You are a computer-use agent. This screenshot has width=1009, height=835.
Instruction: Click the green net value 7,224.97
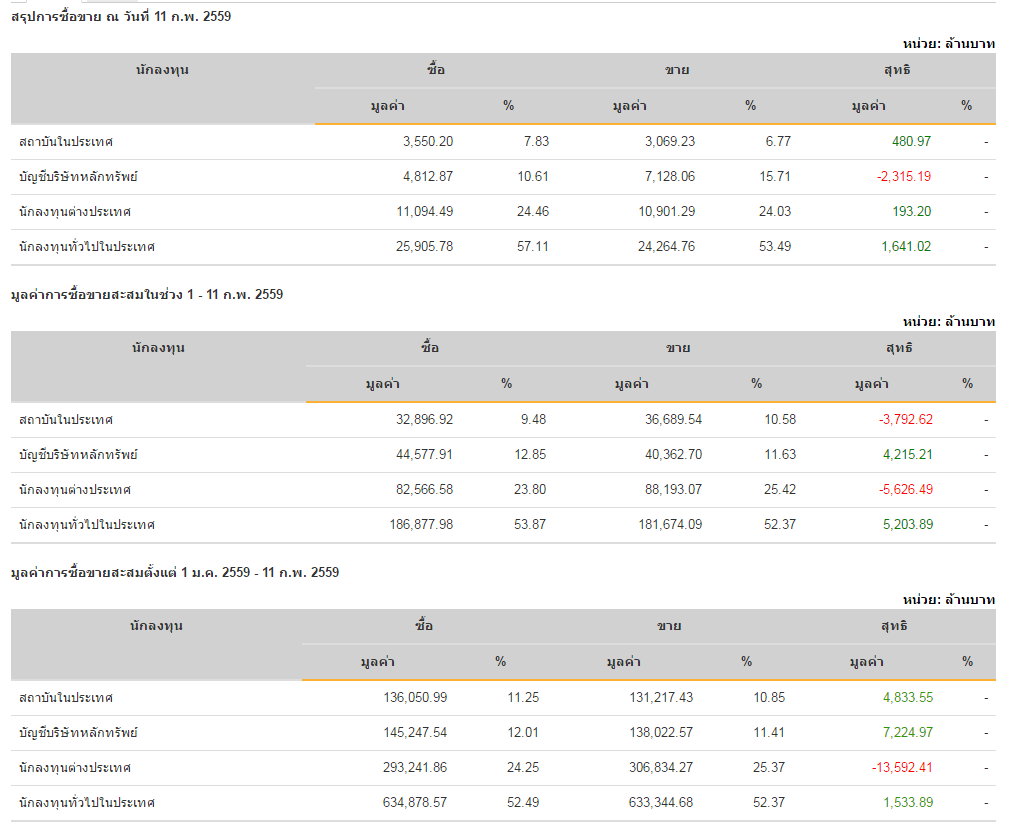908,733
